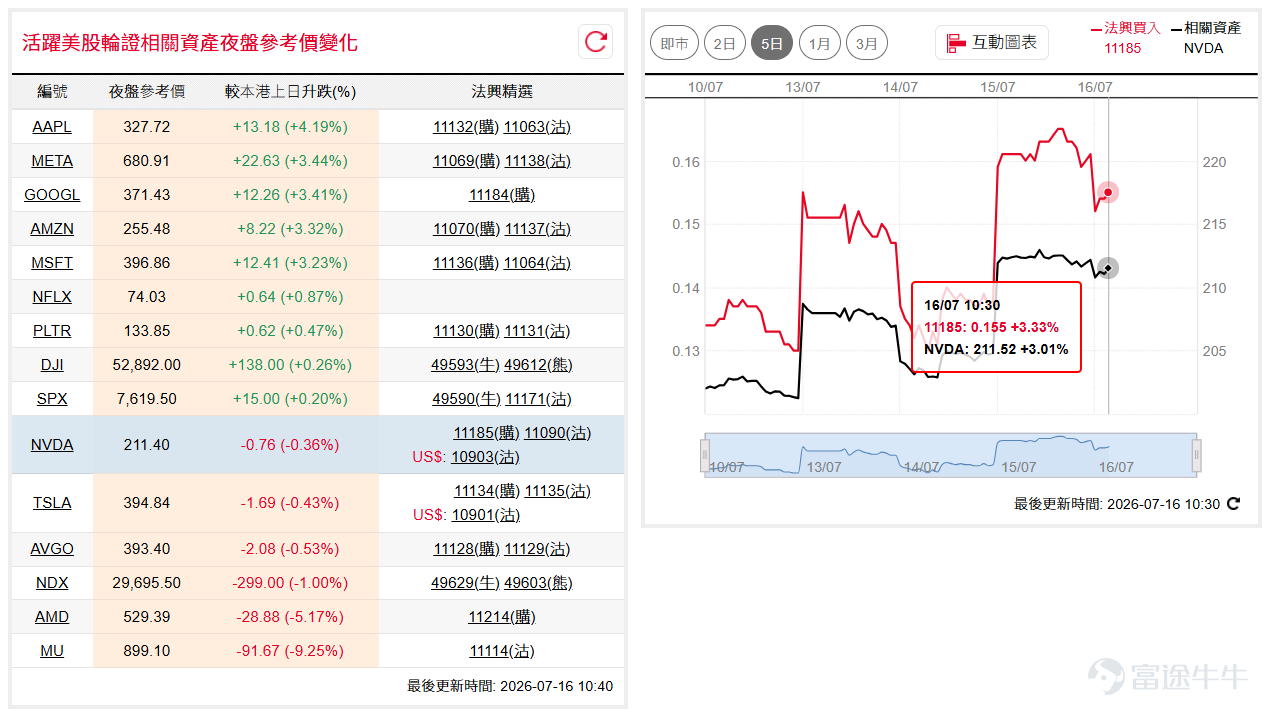Grab the right handle of range navigator
This screenshot has width=1268, height=713.
click(1196, 456)
